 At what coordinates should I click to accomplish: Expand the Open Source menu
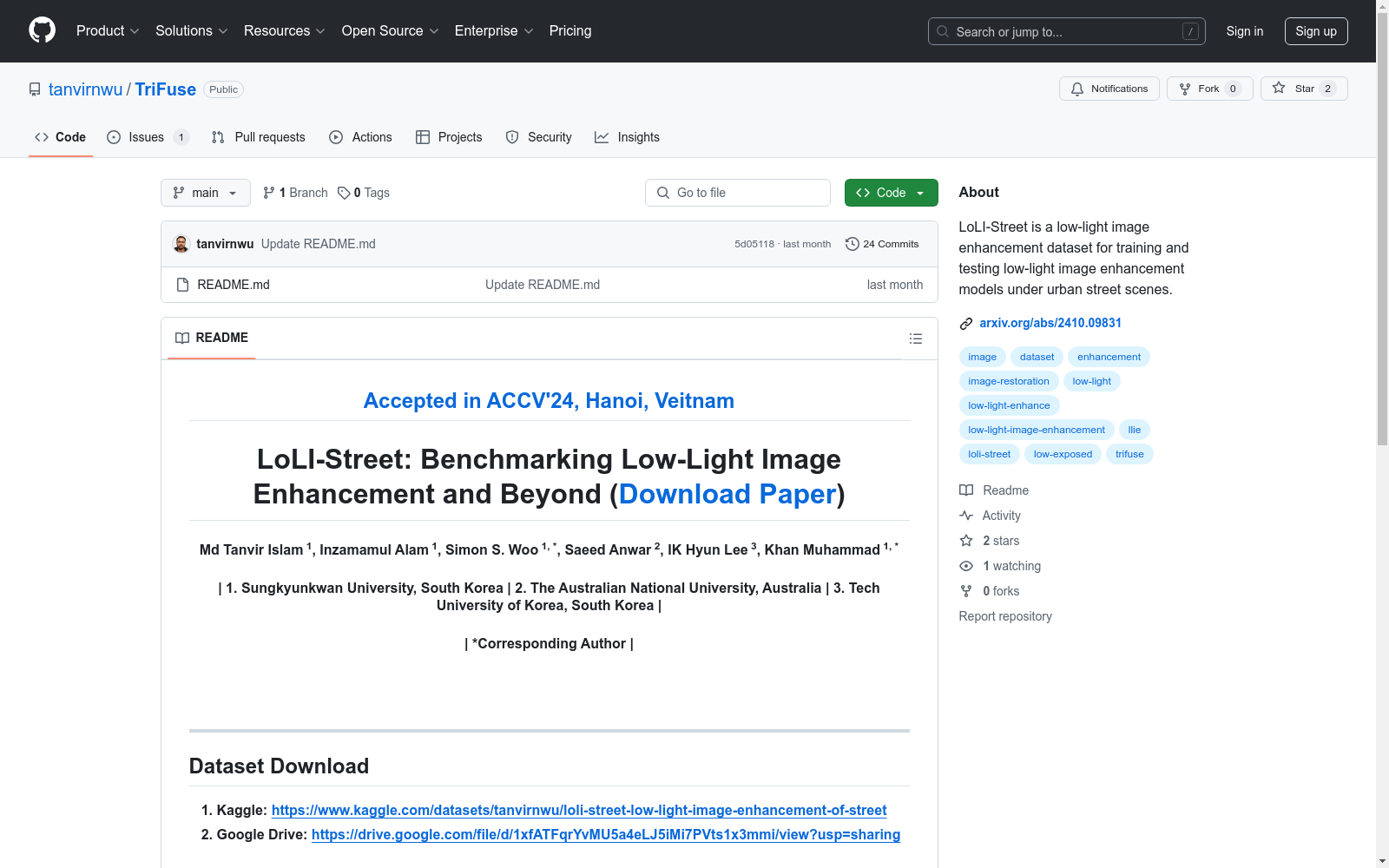click(391, 30)
